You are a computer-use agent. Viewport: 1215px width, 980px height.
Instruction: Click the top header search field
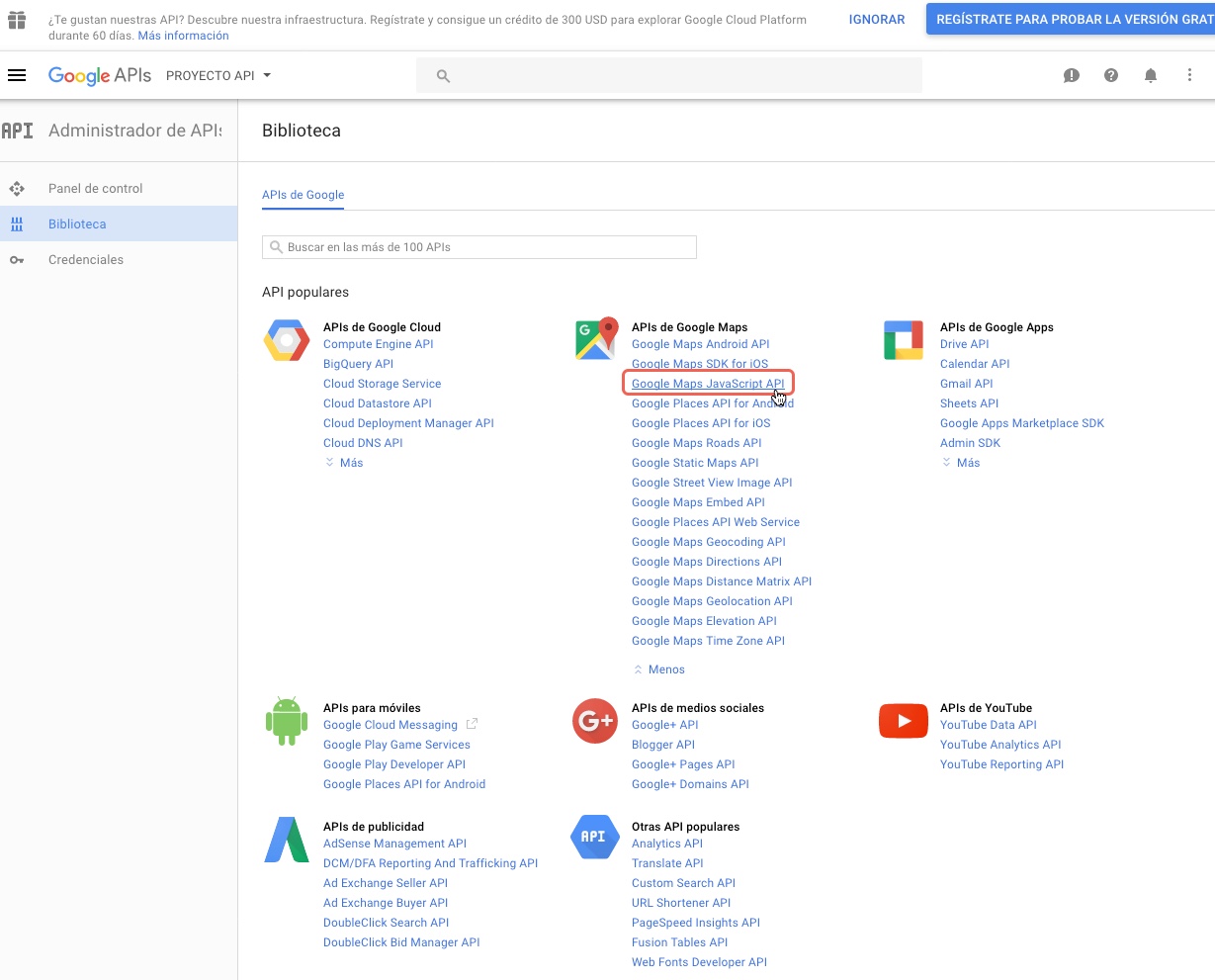point(669,76)
